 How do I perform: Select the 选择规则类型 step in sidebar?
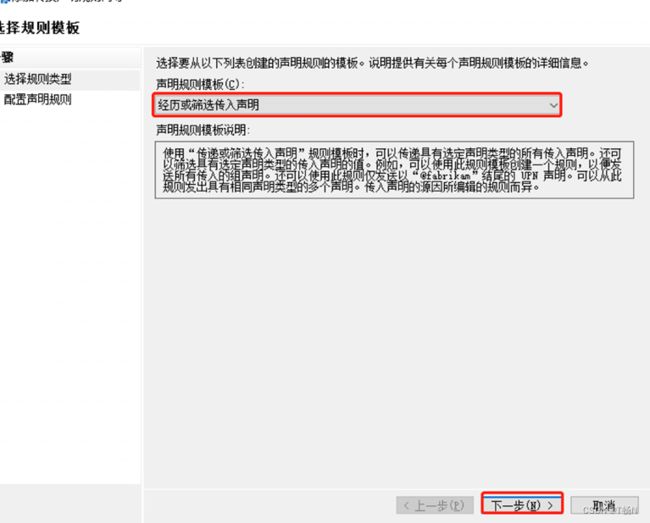38,79
